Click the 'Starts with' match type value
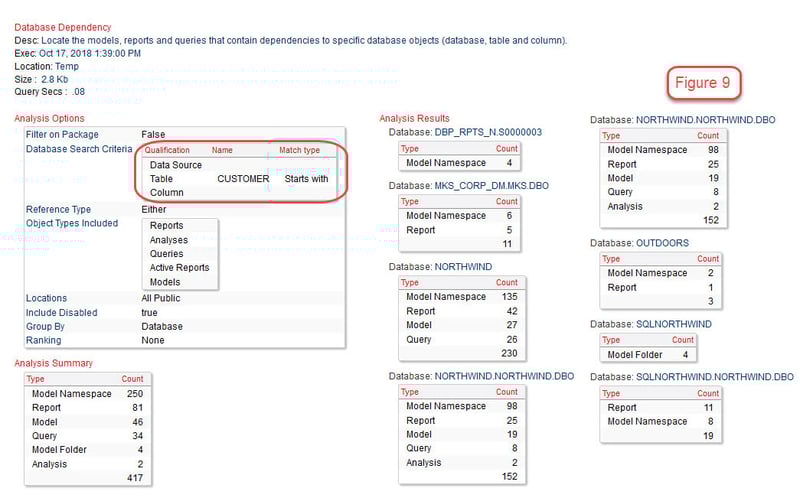The image size is (800, 498). tap(306, 179)
